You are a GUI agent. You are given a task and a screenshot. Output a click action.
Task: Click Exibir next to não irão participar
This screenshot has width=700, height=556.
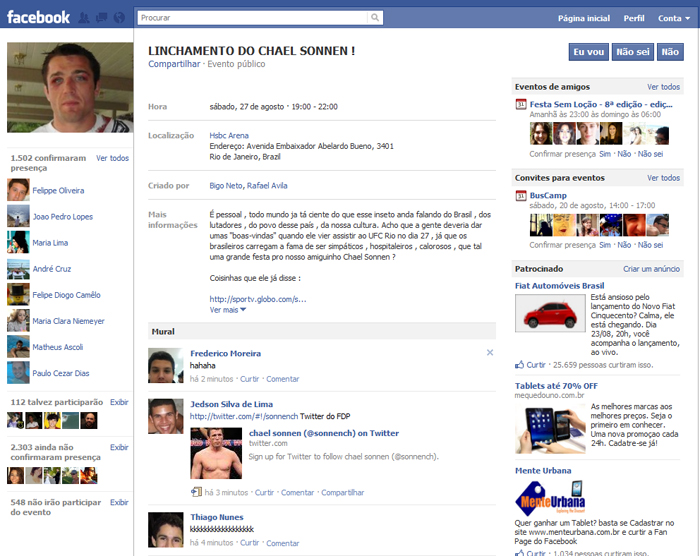119,502
